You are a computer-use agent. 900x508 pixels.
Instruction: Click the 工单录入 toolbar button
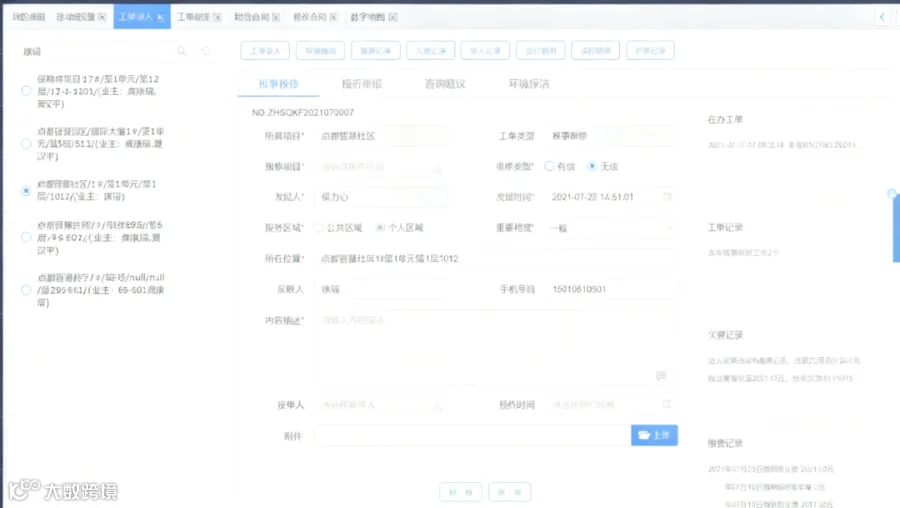click(x=265, y=51)
